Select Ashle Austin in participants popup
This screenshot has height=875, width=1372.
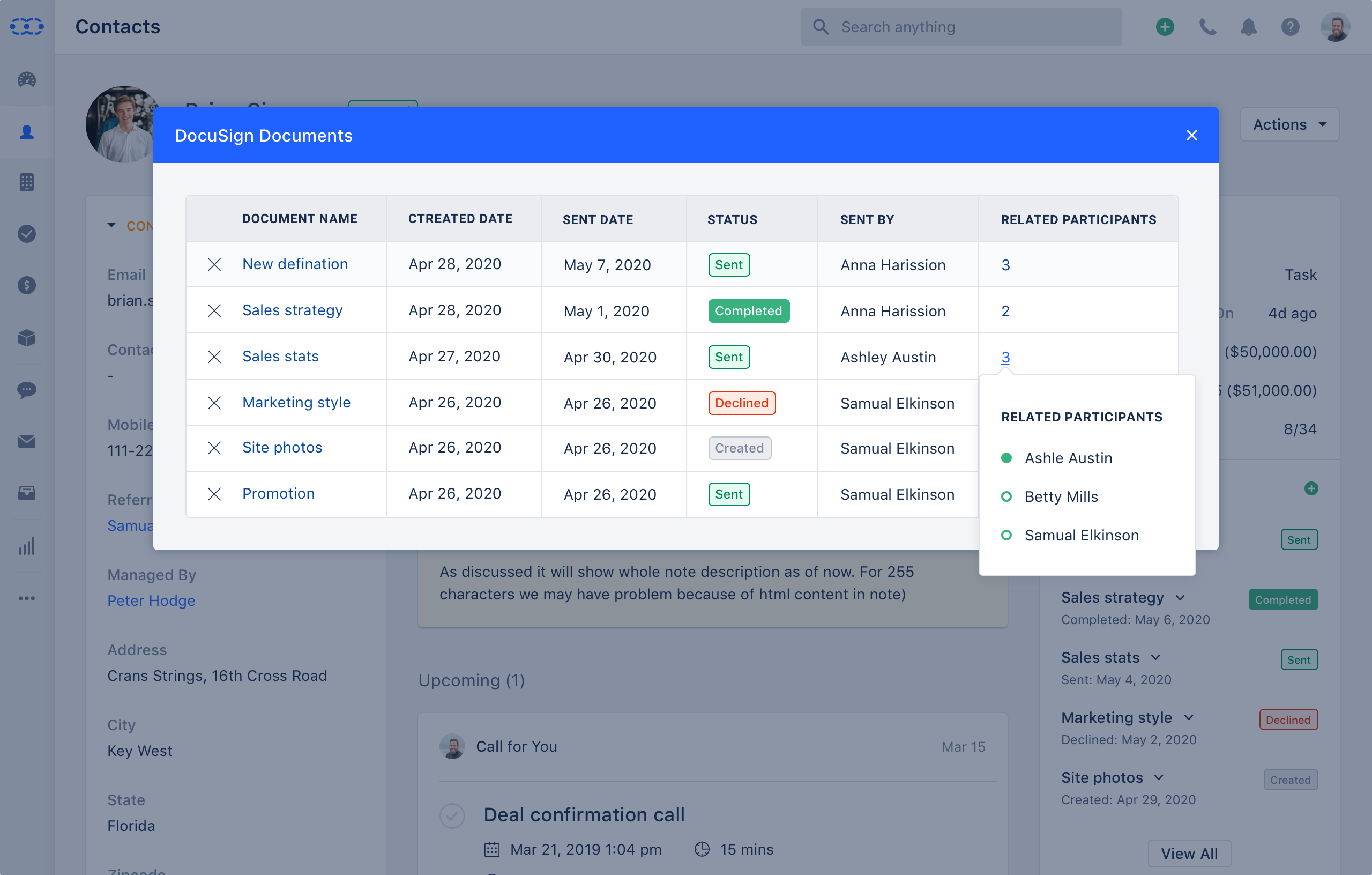[x=1068, y=458]
